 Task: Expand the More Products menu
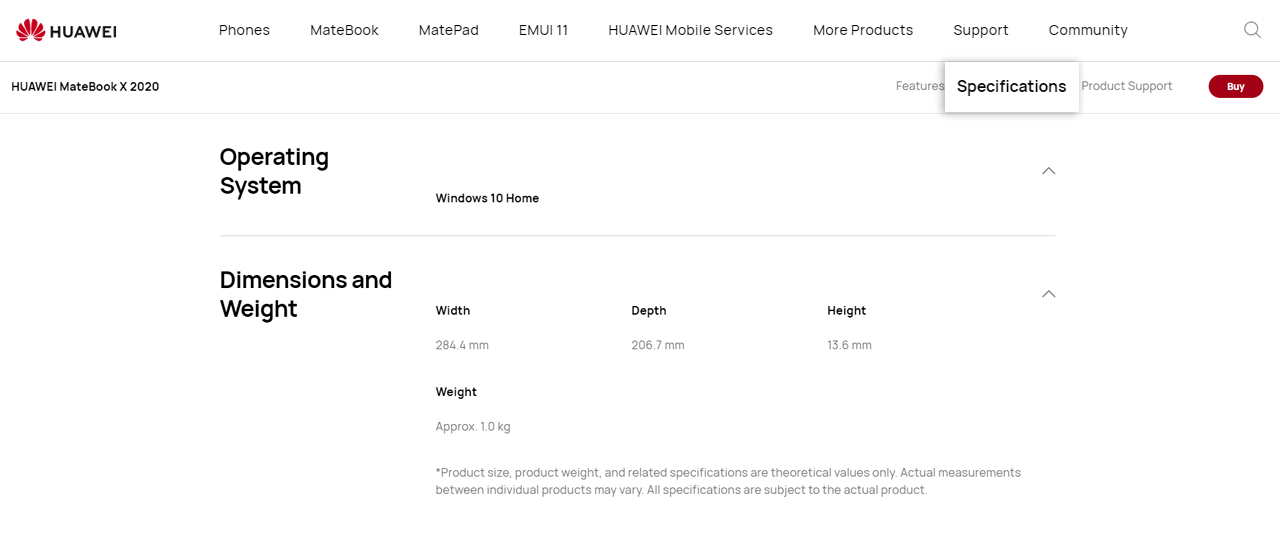click(862, 30)
